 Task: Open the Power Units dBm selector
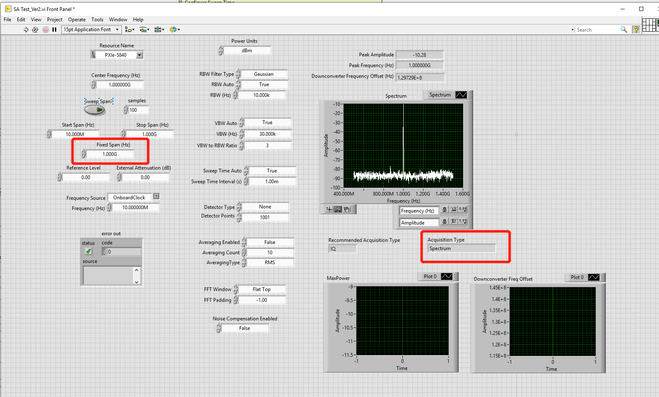[247, 50]
